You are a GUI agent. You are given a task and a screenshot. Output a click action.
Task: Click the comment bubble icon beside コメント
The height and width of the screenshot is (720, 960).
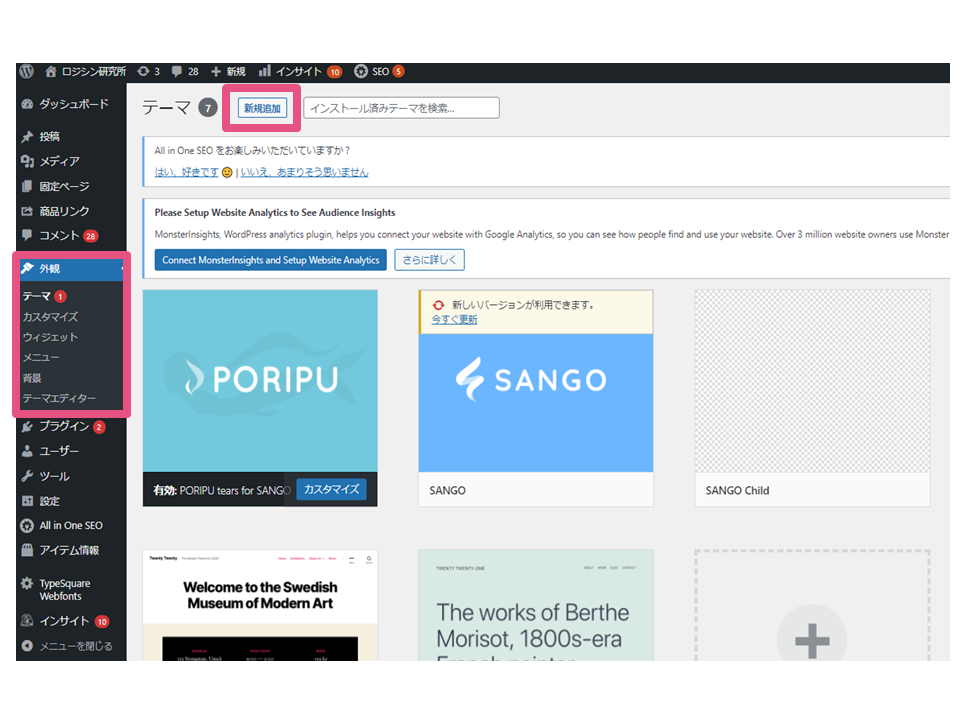click(x=27, y=235)
